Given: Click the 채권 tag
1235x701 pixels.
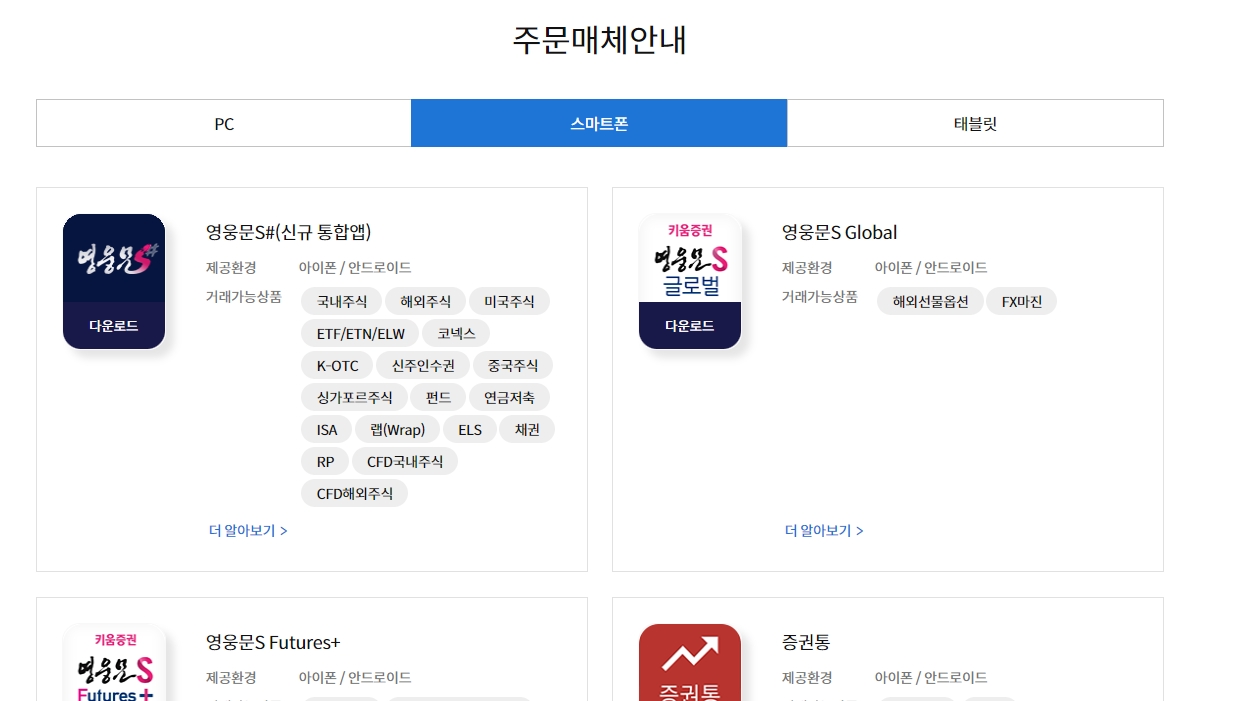Looking at the screenshot, I should click(527, 429).
